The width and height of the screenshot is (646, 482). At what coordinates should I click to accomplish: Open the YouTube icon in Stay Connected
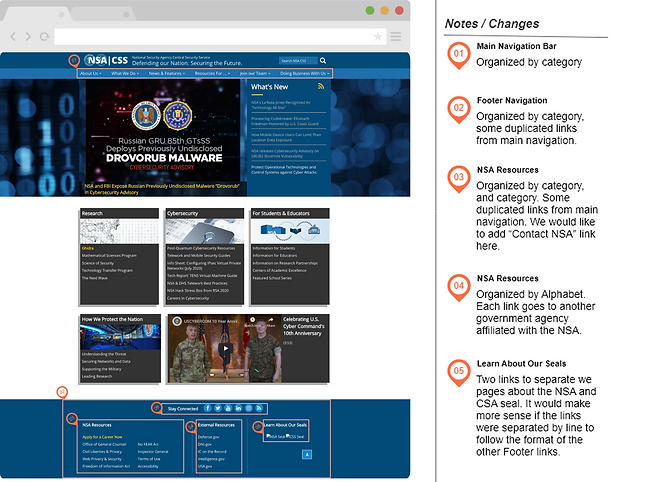pos(228,408)
